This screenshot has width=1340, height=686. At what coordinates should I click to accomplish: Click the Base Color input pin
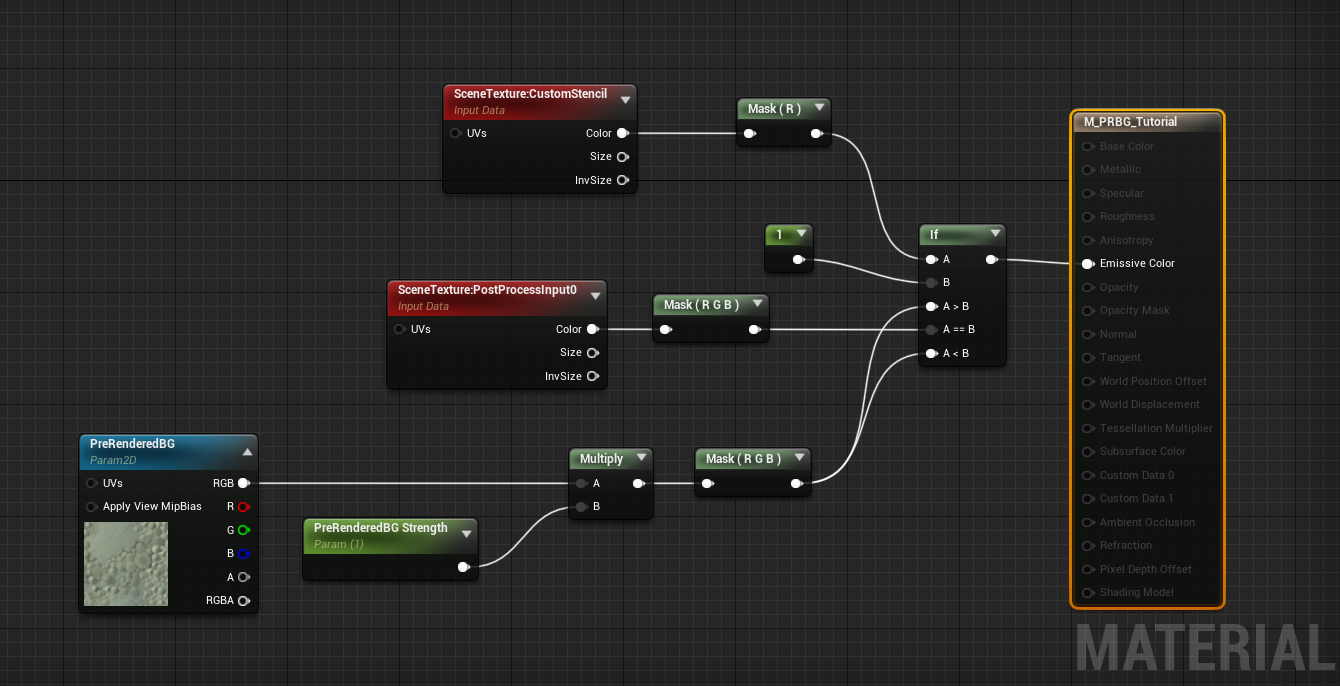click(x=1087, y=146)
